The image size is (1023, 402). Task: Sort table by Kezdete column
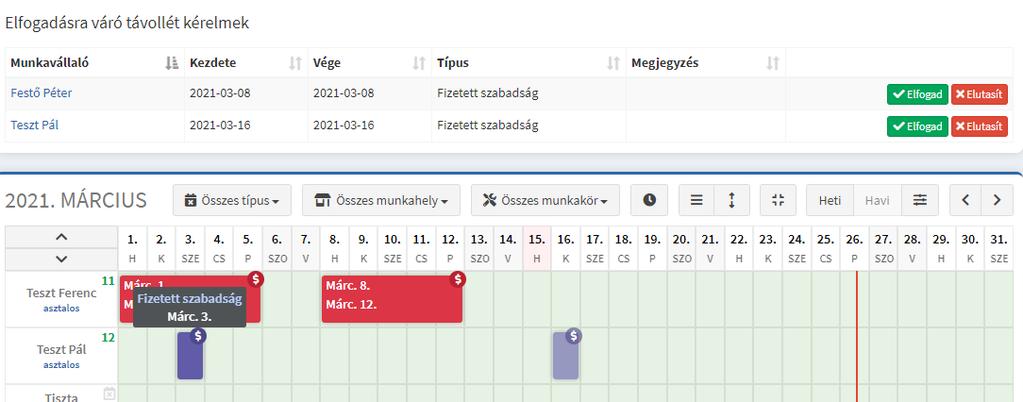pos(246,63)
